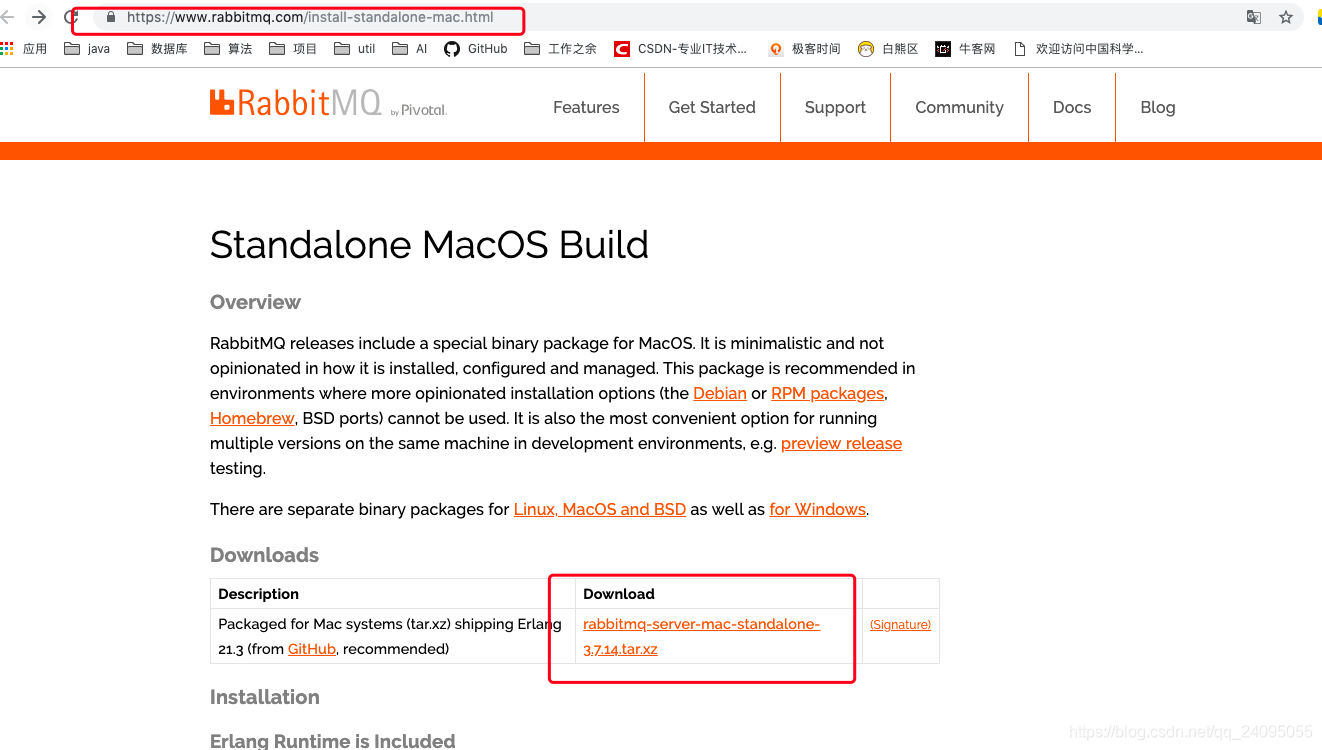This screenshot has width=1322, height=750.
Task: Bookmark page with star icon
Action: click(1286, 17)
